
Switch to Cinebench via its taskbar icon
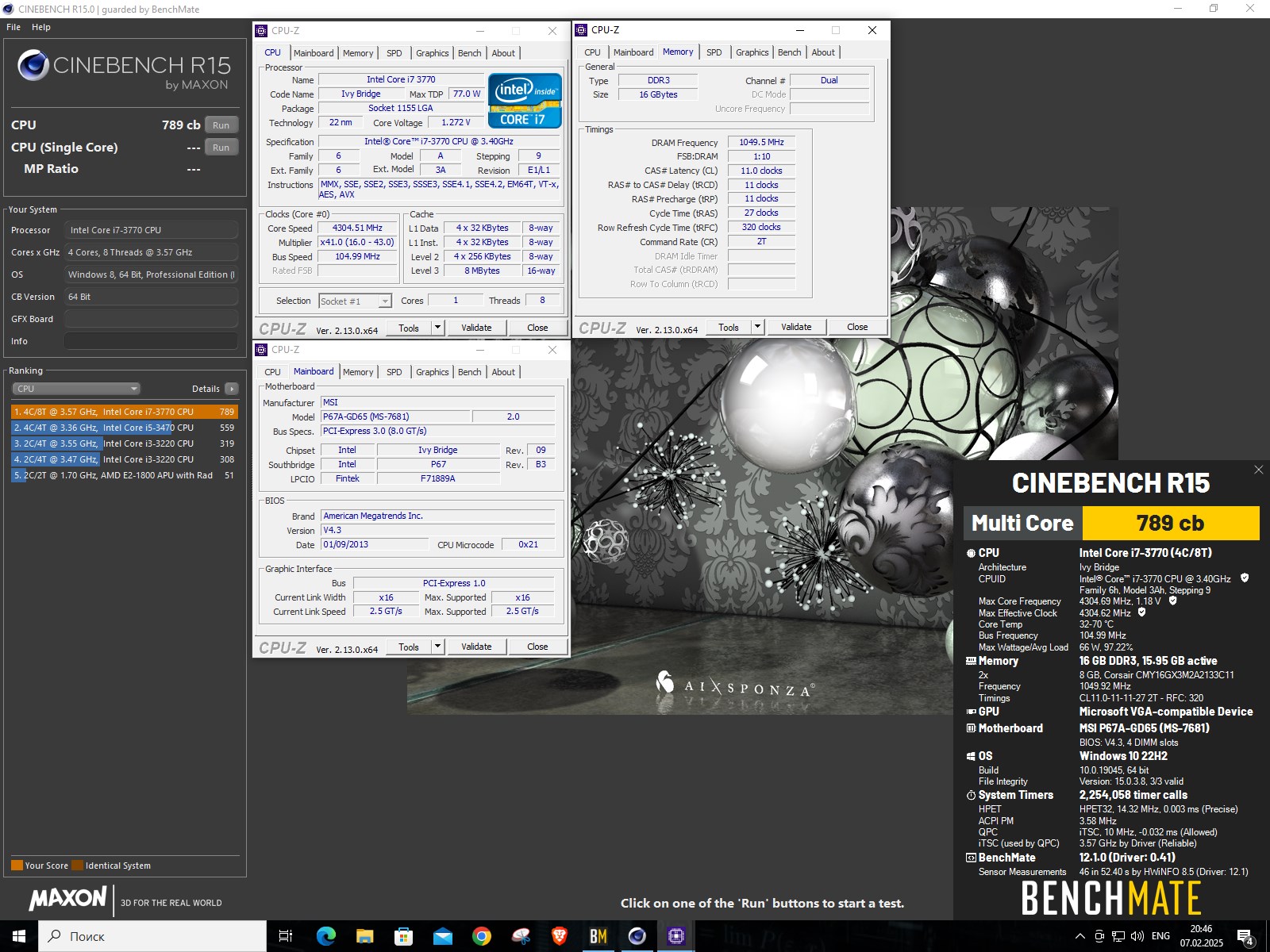[x=637, y=936]
